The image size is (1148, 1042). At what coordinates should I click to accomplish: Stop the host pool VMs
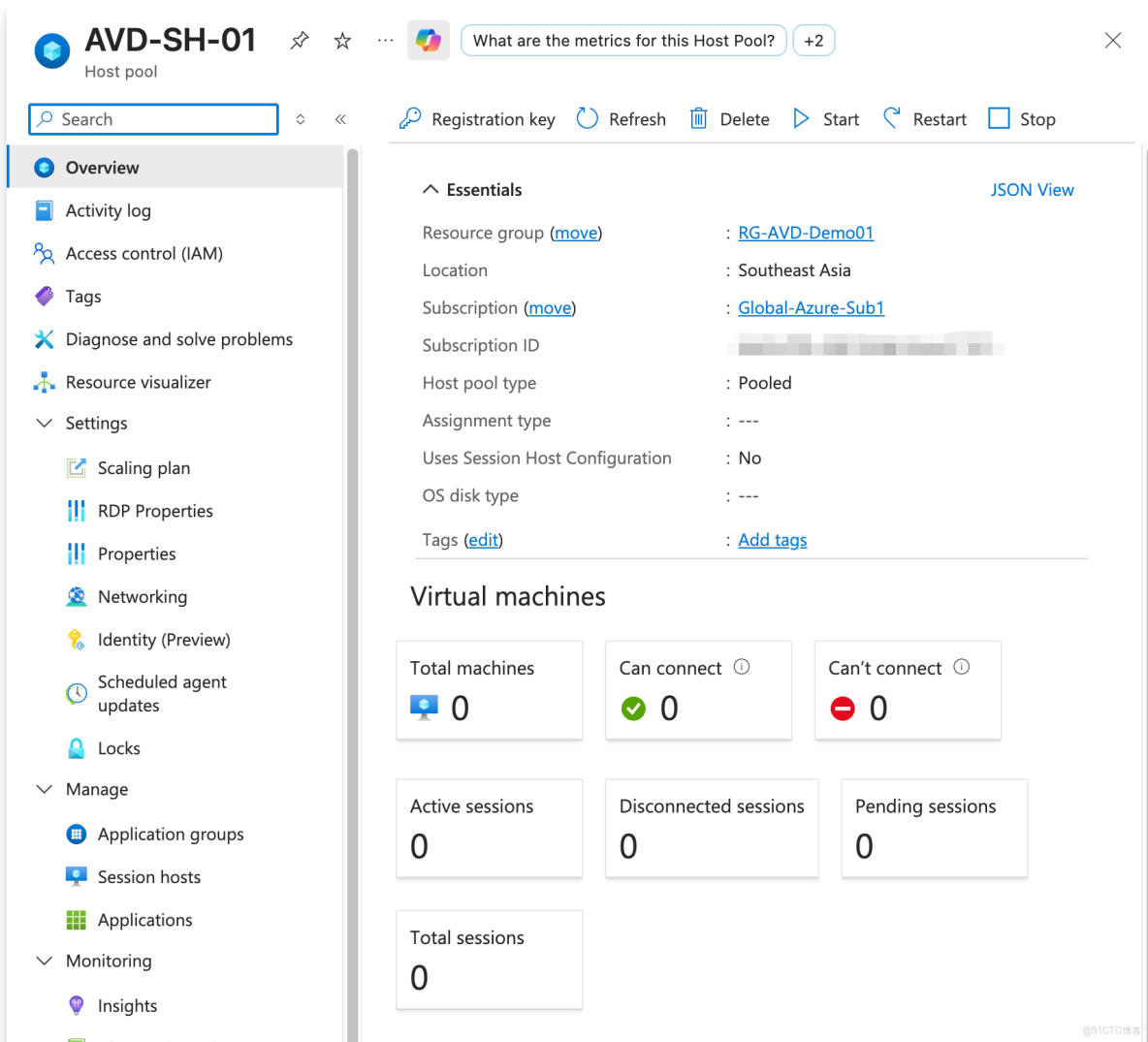1021,118
